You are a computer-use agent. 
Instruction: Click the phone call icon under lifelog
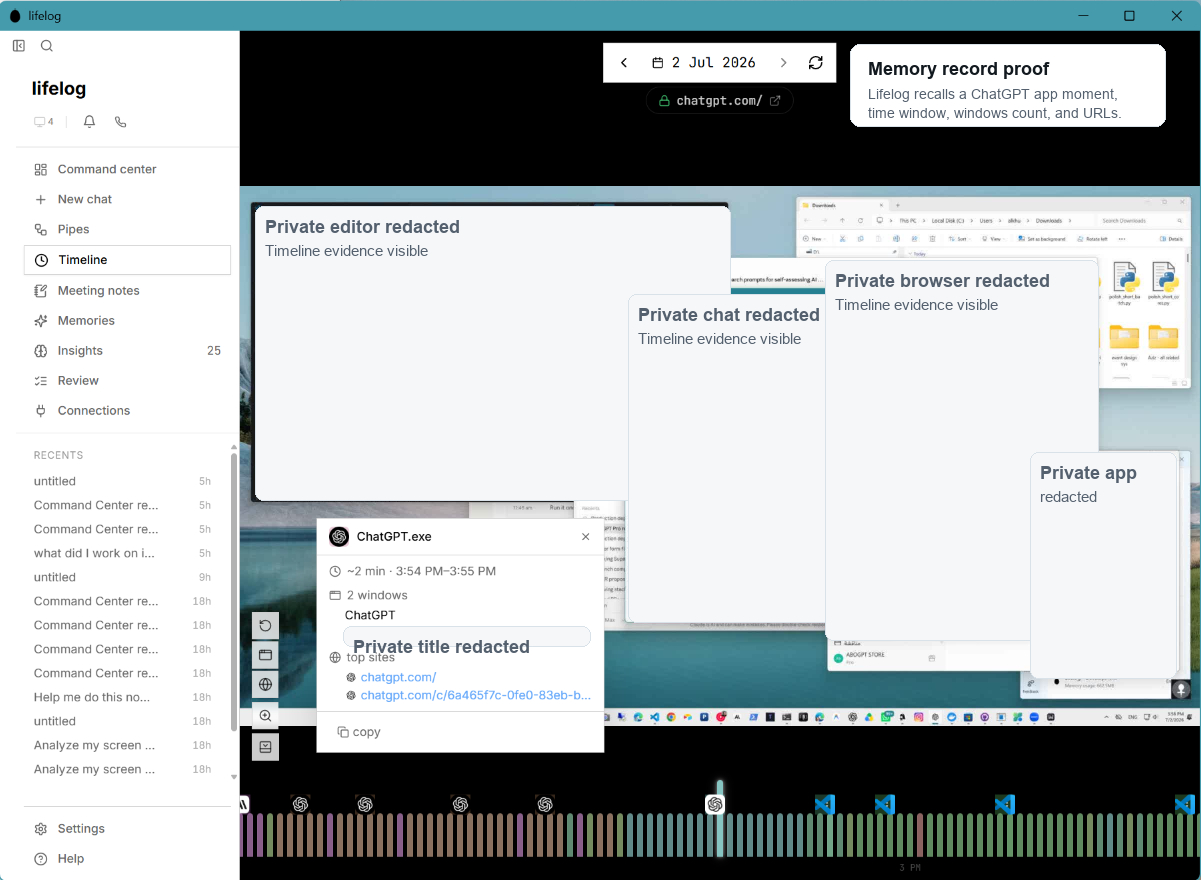(120, 122)
